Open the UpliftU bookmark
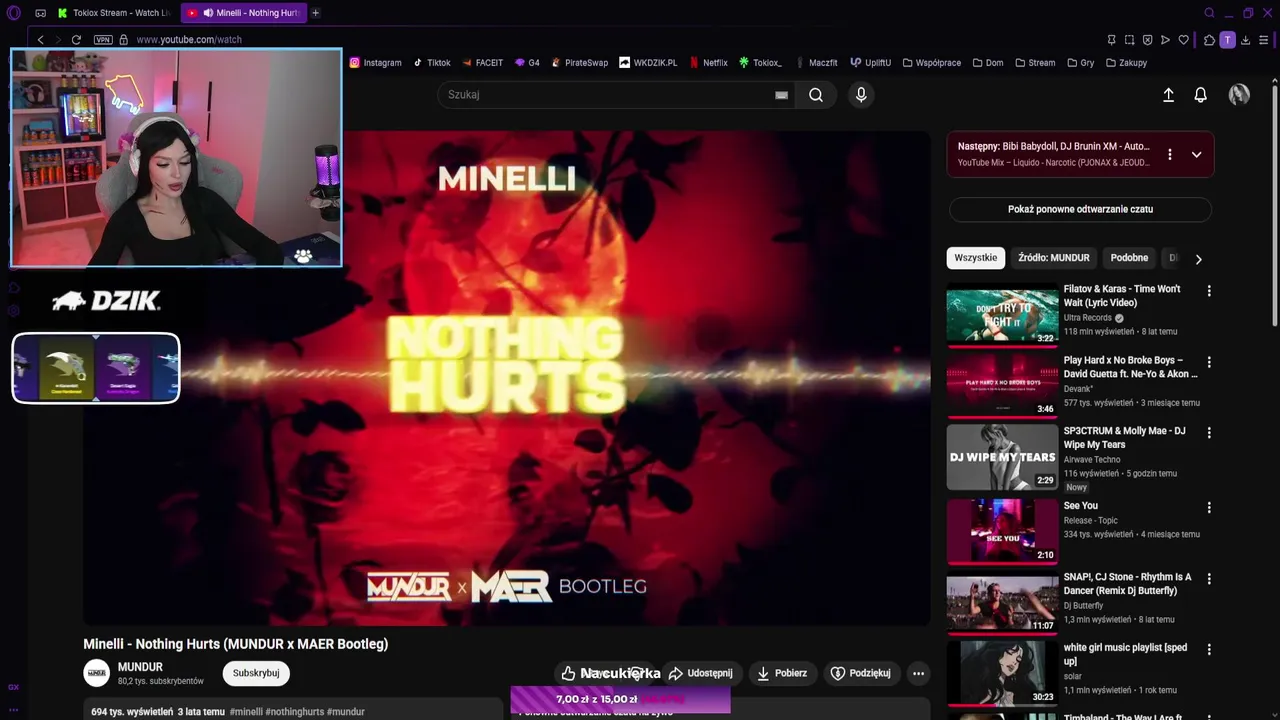Screen dimensions: 1280x720 click(x=871, y=62)
